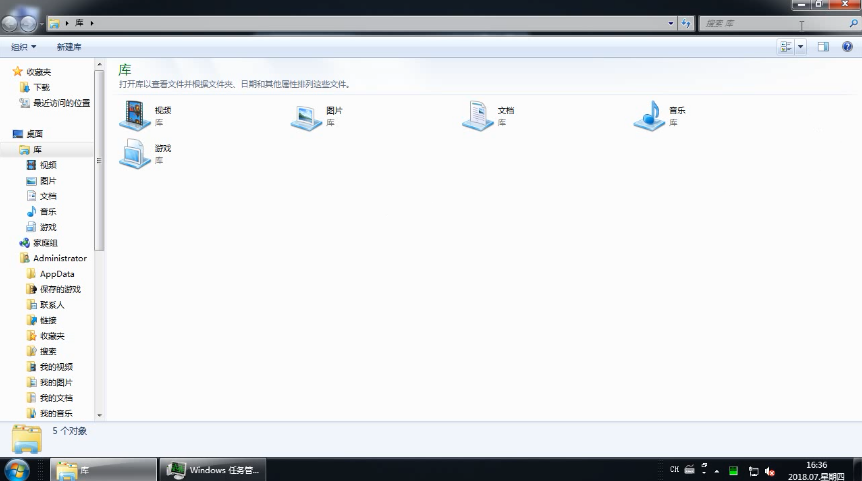Select 我的图片 folder in navigation tree
Viewport: 862px width, 481px height.
tap(49, 382)
